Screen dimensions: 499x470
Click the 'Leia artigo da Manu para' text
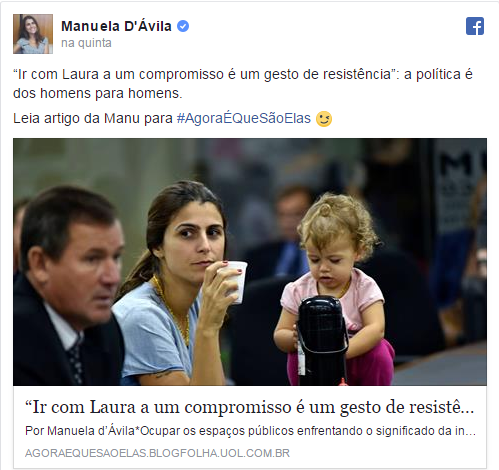[x=93, y=118]
